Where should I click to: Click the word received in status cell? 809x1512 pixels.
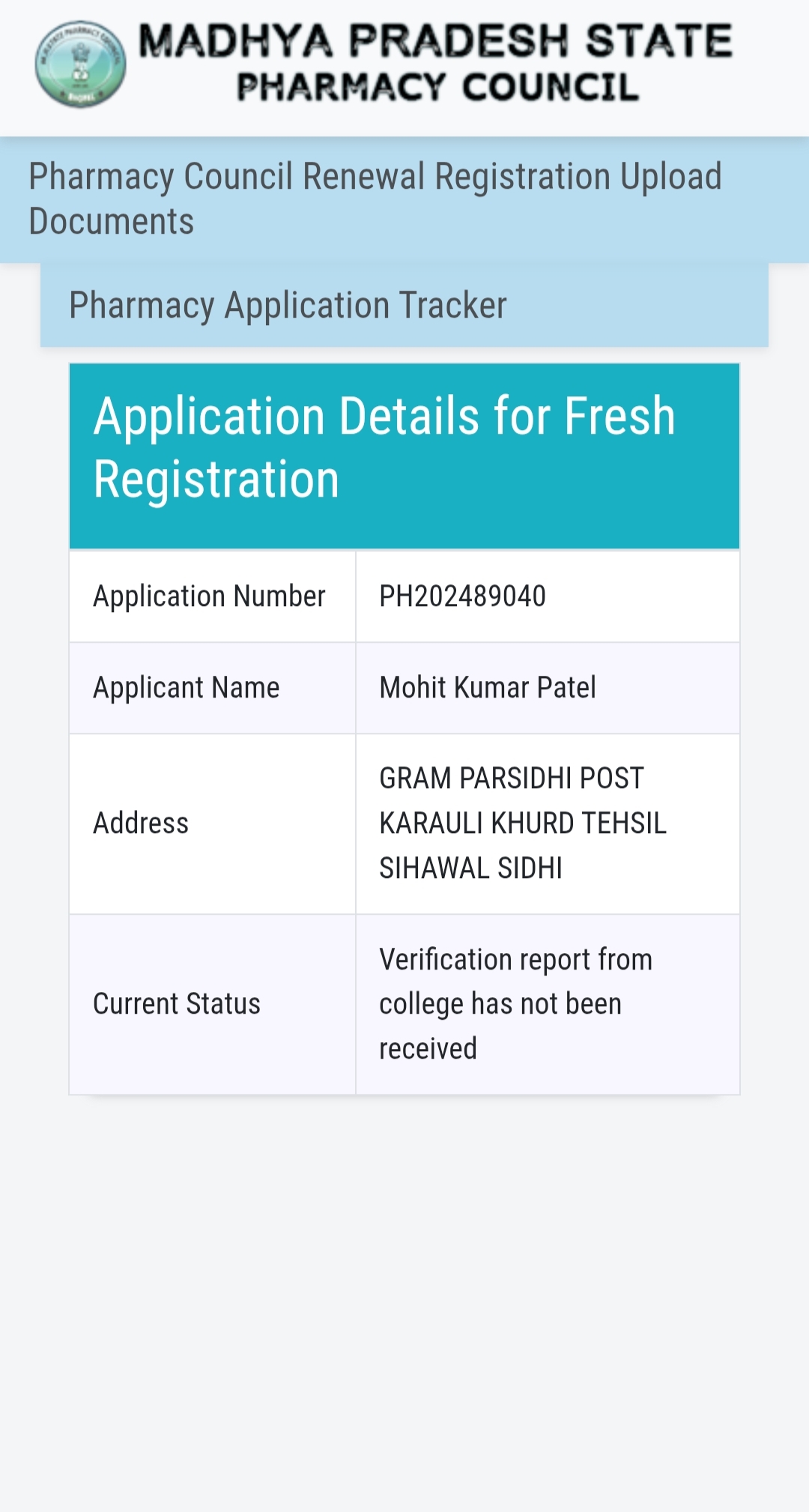click(428, 1049)
